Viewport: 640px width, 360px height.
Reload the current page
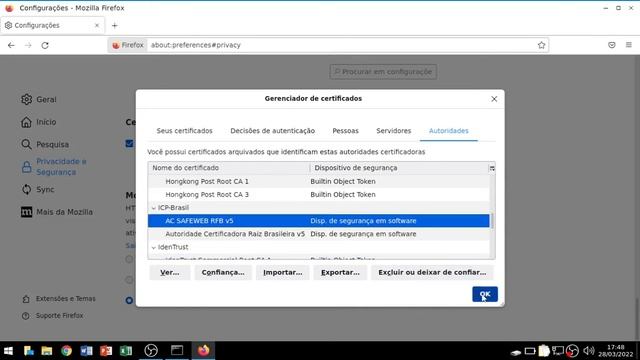point(45,45)
